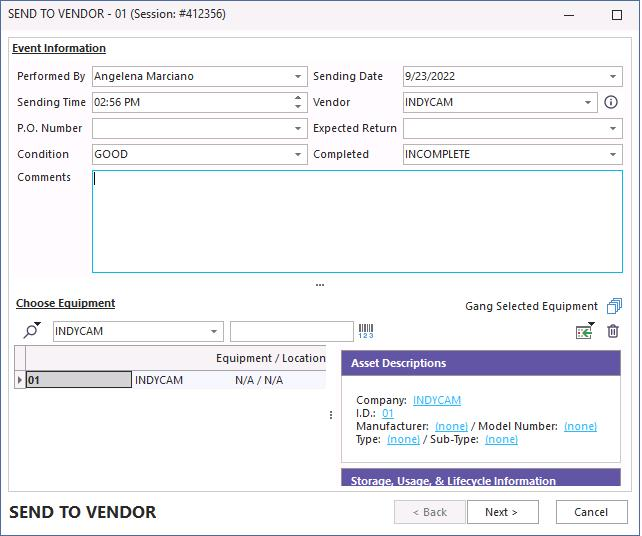Screen dimensions: 642x536
Task: Click the Next button
Action: click(x=501, y=512)
